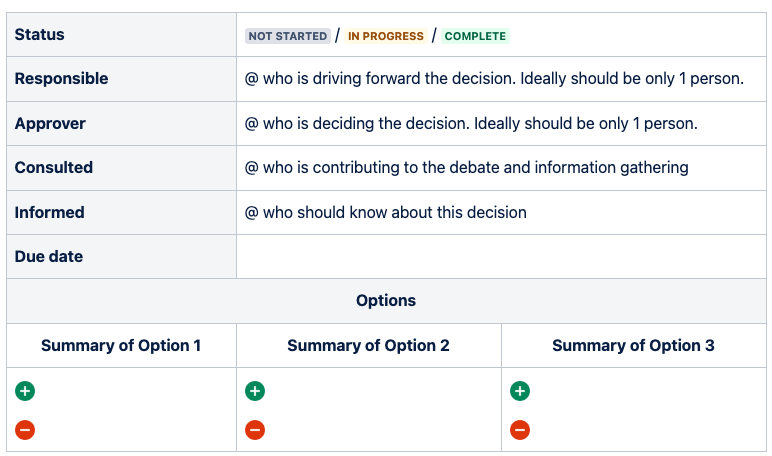The width and height of the screenshot is (772, 456).
Task: Click the Due date row label
Action: 49,257
